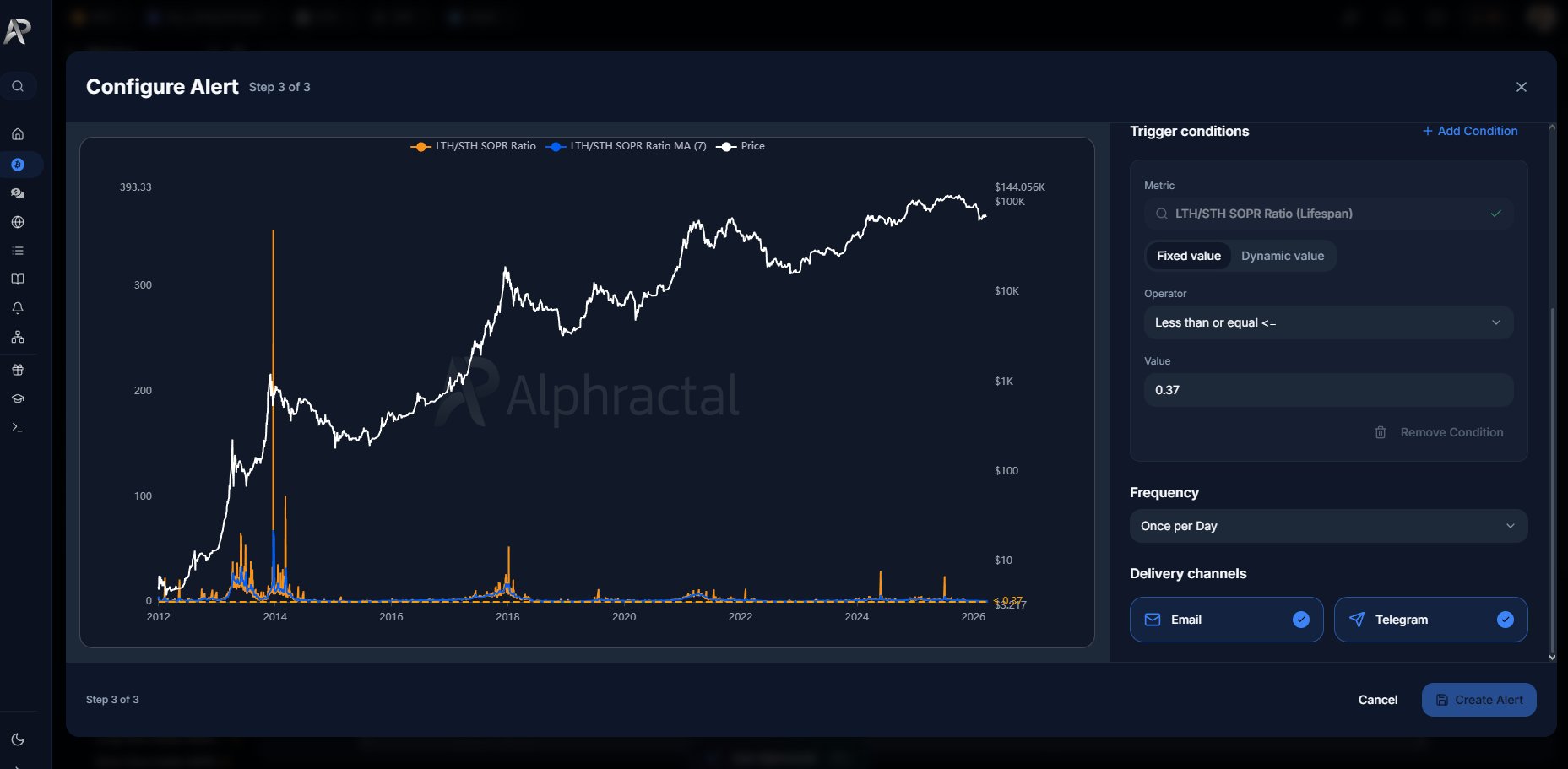Screen dimensions: 1568x769
Task: Select the Fixed value tab
Action: pos(1188,256)
